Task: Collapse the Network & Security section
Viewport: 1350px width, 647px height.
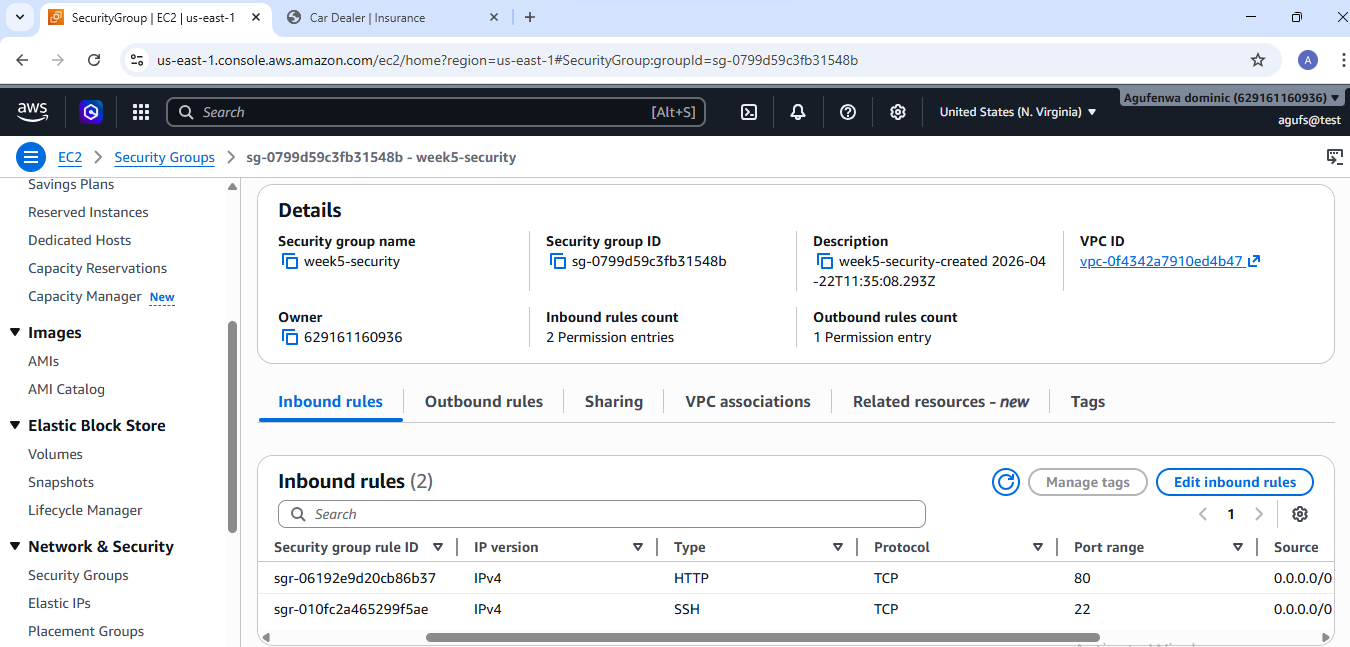Action: coord(15,546)
